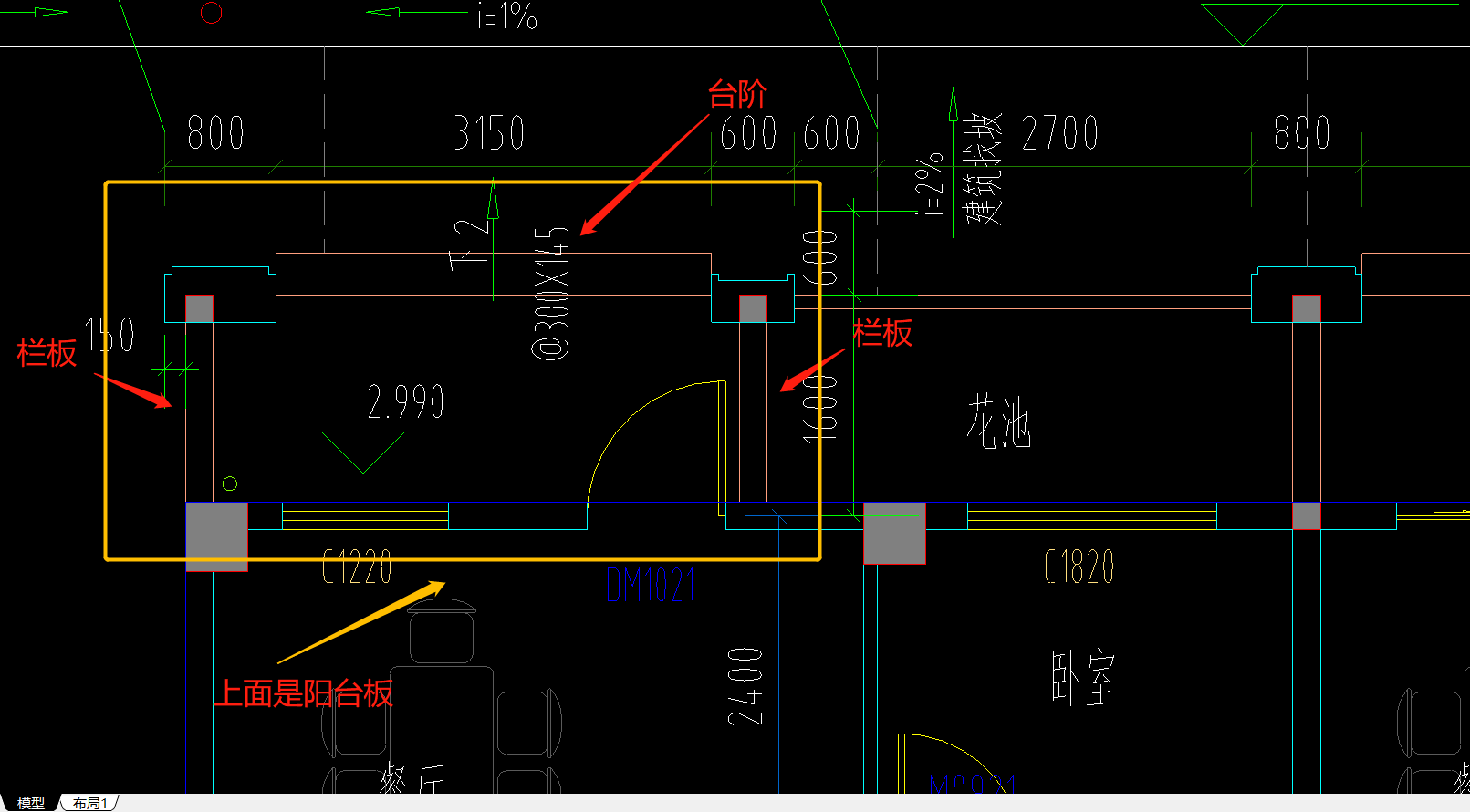Click the vertical 600 dimension above 1600

tap(820, 257)
